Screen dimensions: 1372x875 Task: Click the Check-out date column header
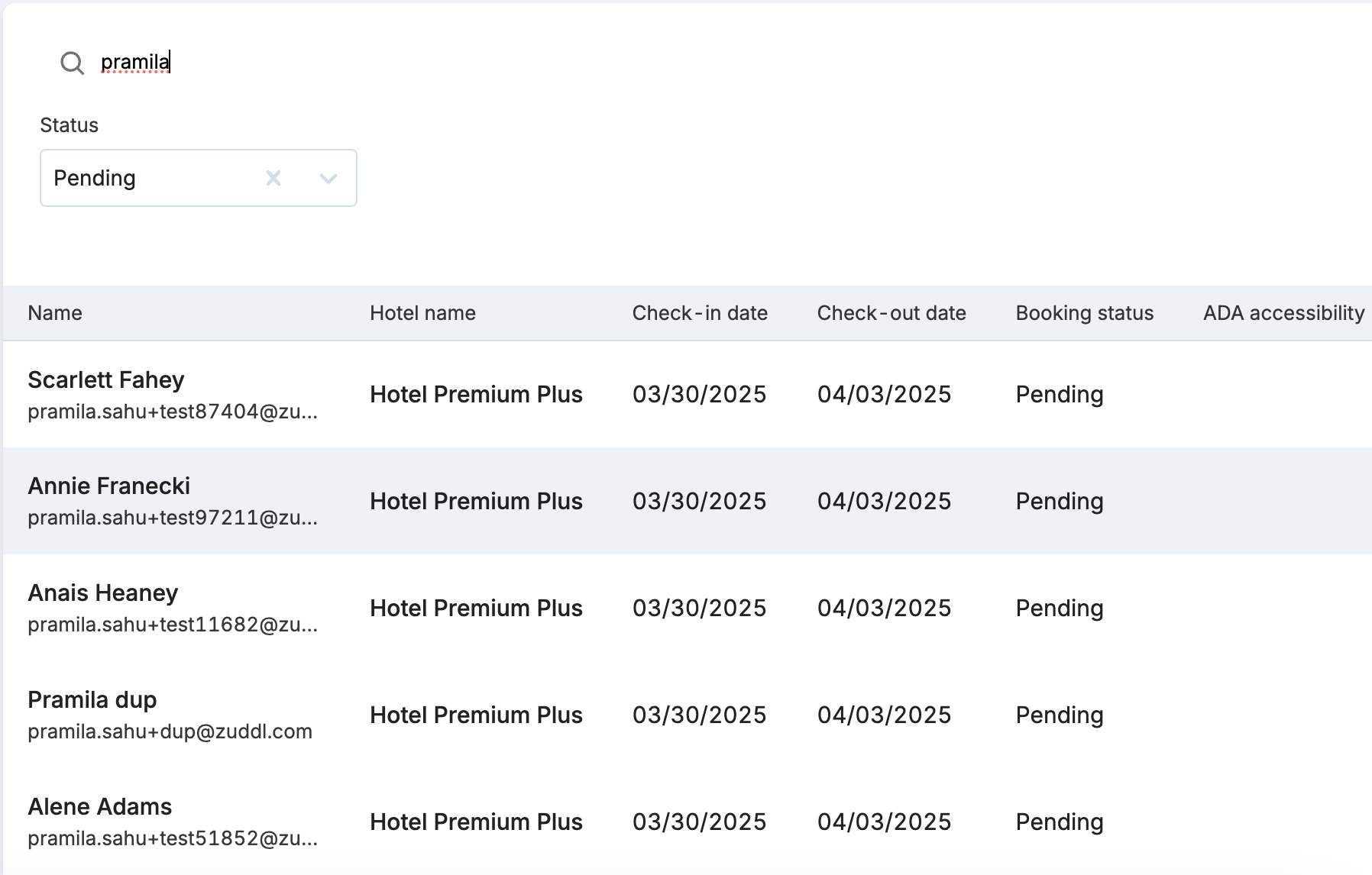(891, 313)
